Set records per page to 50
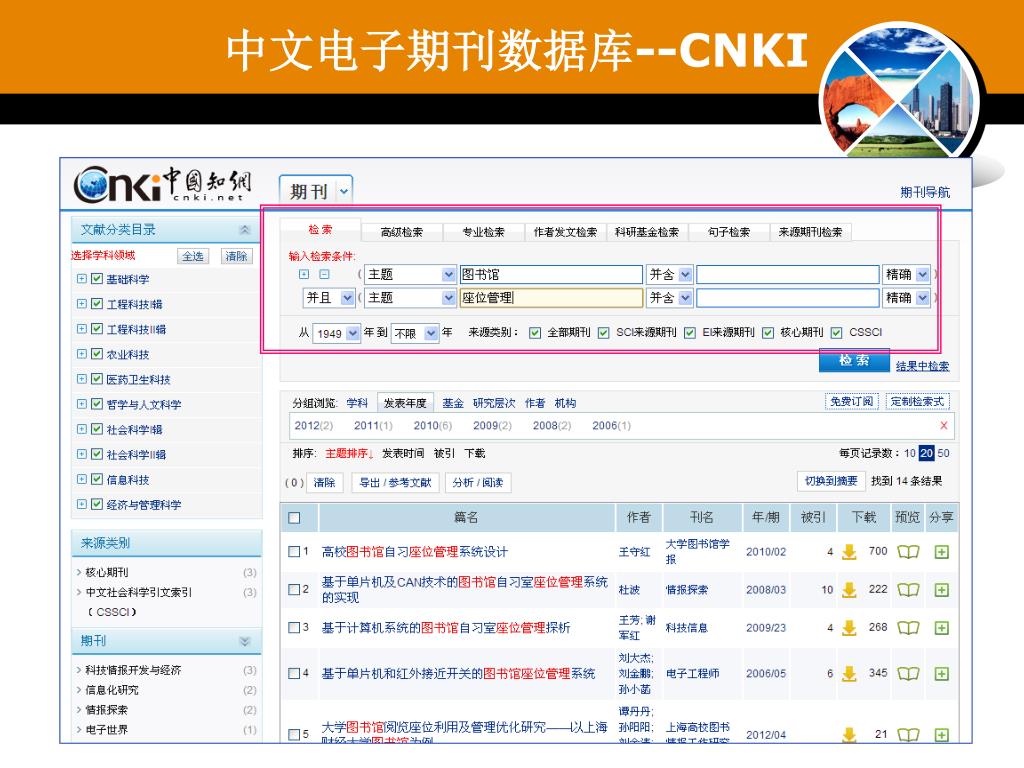 tap(943, 453)
